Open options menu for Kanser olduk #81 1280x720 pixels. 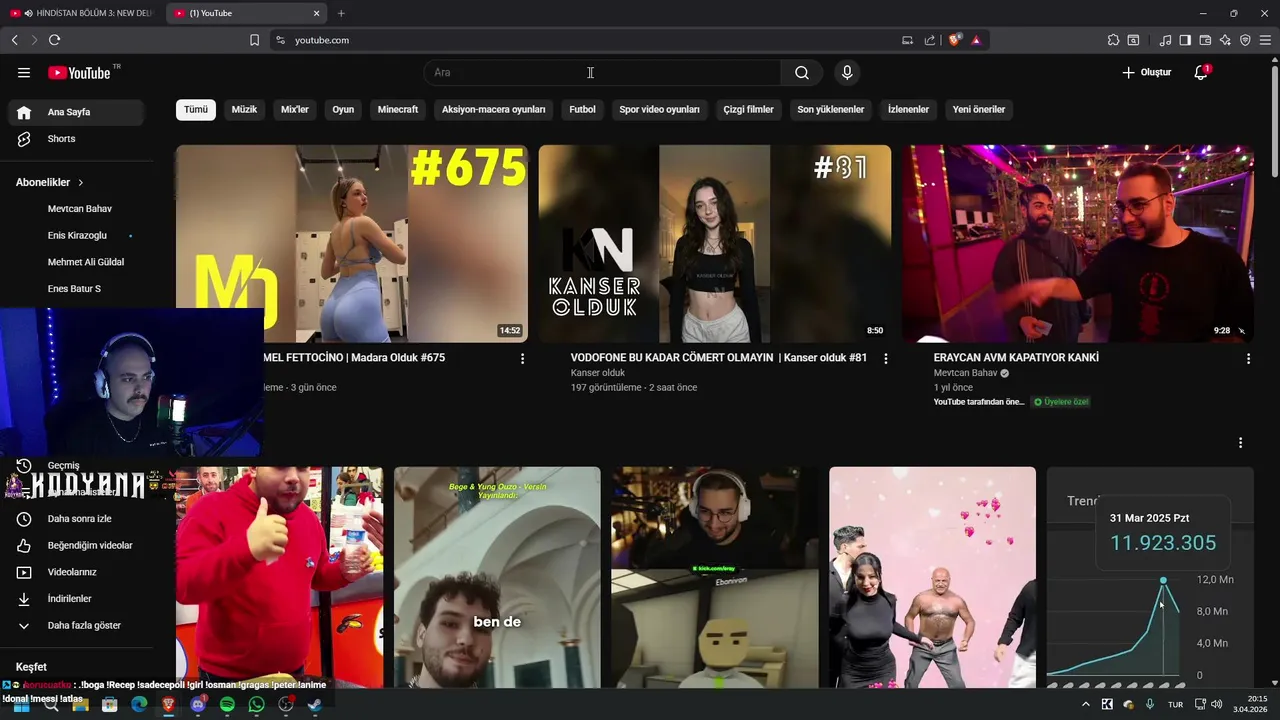pyautogui.click(x=885, y=358)
